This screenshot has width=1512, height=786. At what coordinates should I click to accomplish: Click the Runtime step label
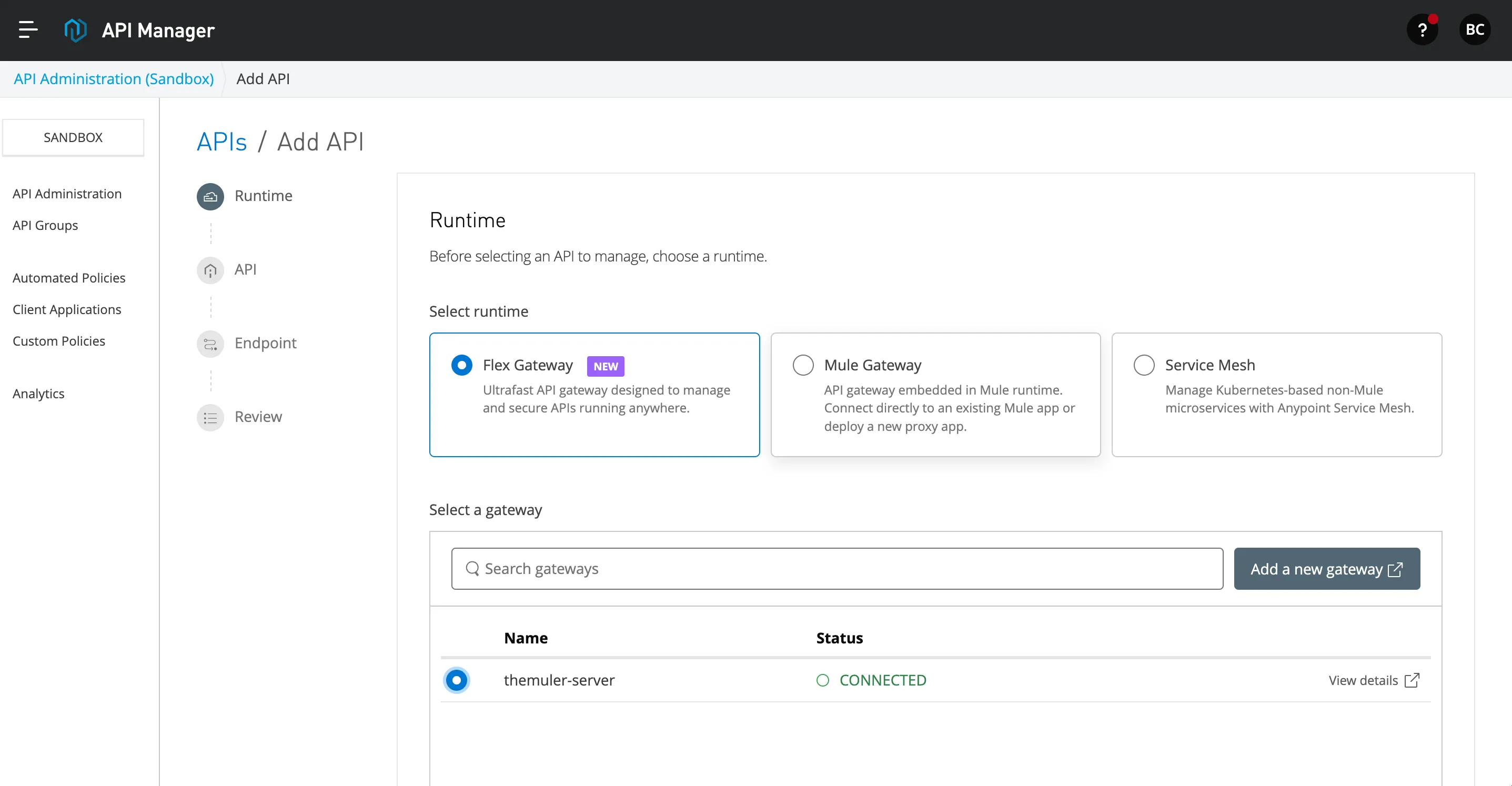pos(263,196)
